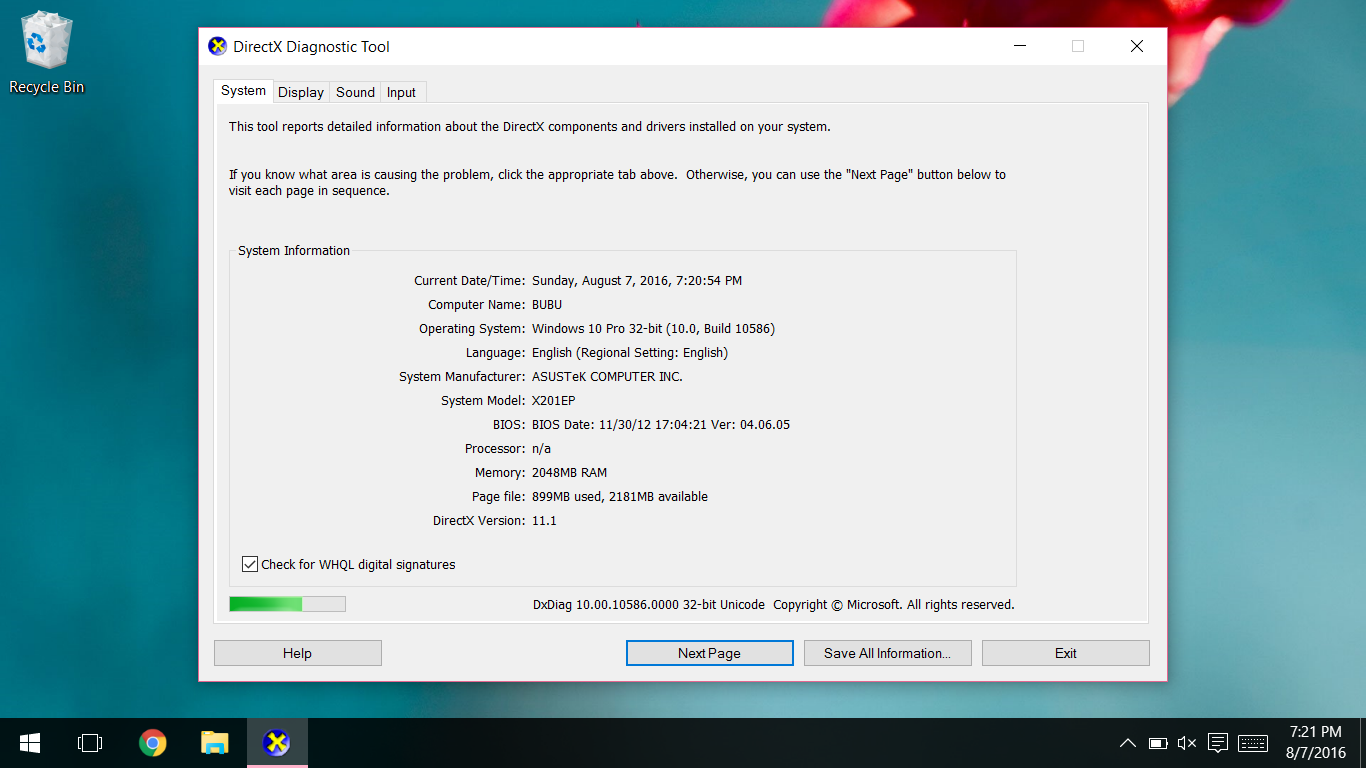This screenshot has height=768, width=1366.
Task: Close the DirectX Diagnostic Tool window
Action: (1137, 46)
